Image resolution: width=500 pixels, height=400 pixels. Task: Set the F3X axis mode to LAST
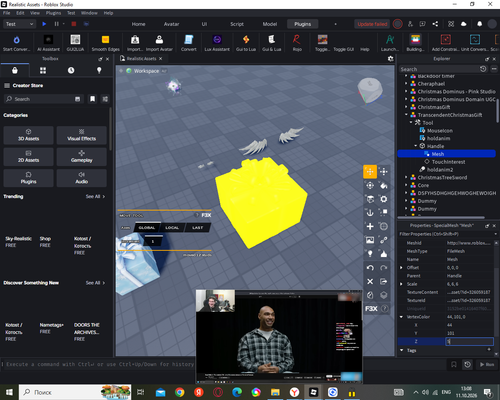coord(197,228)
